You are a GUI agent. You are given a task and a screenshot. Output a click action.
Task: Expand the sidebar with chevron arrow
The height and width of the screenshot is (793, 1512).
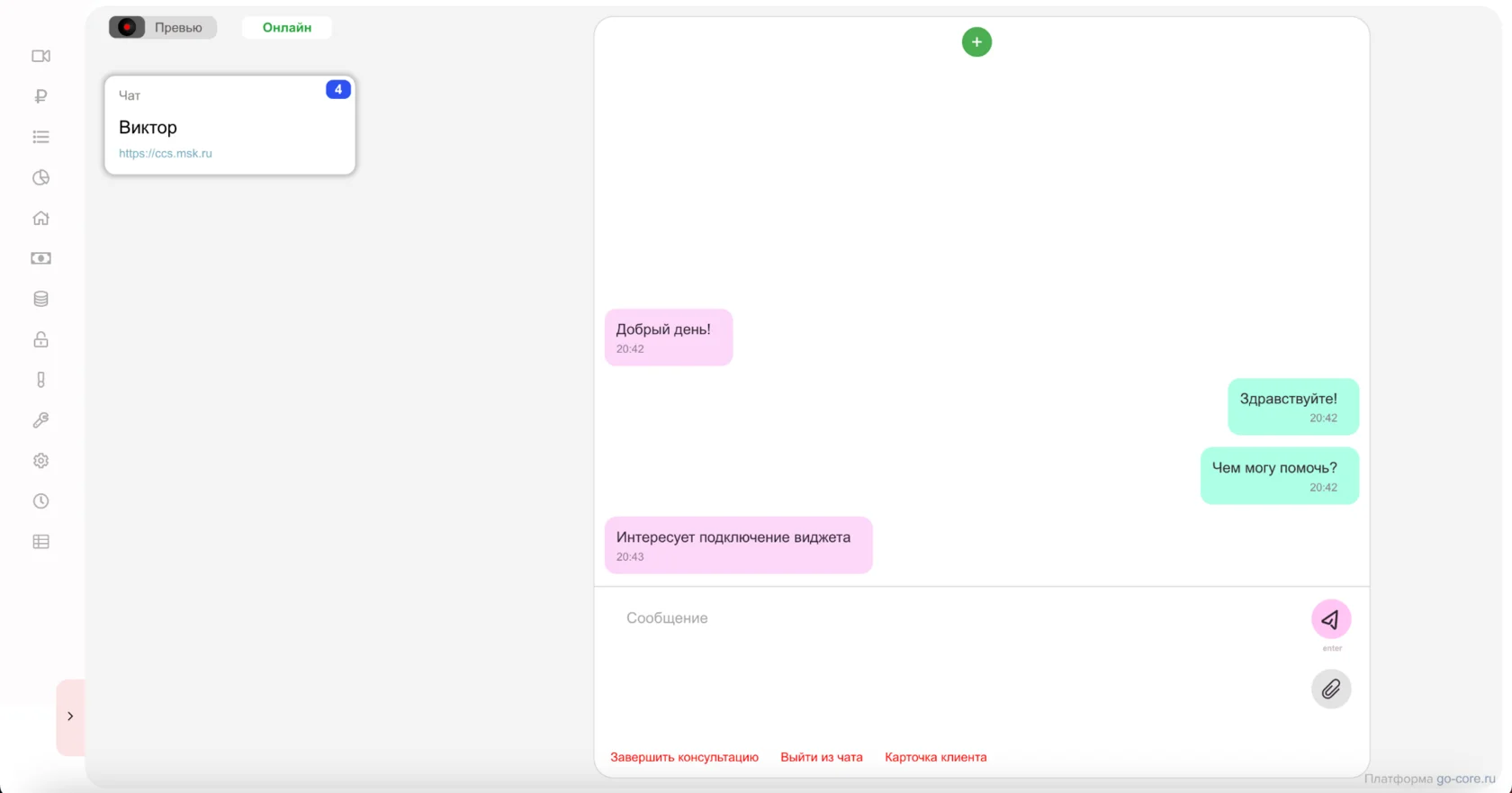(70, 716)
